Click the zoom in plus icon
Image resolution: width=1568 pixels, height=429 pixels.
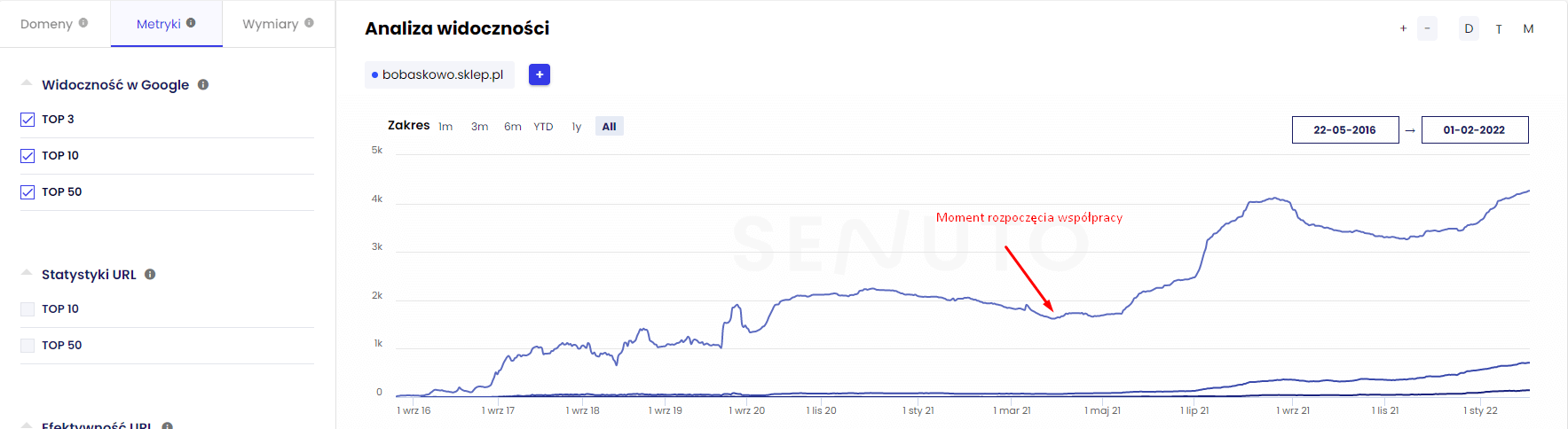click(x=1403, y=28)
